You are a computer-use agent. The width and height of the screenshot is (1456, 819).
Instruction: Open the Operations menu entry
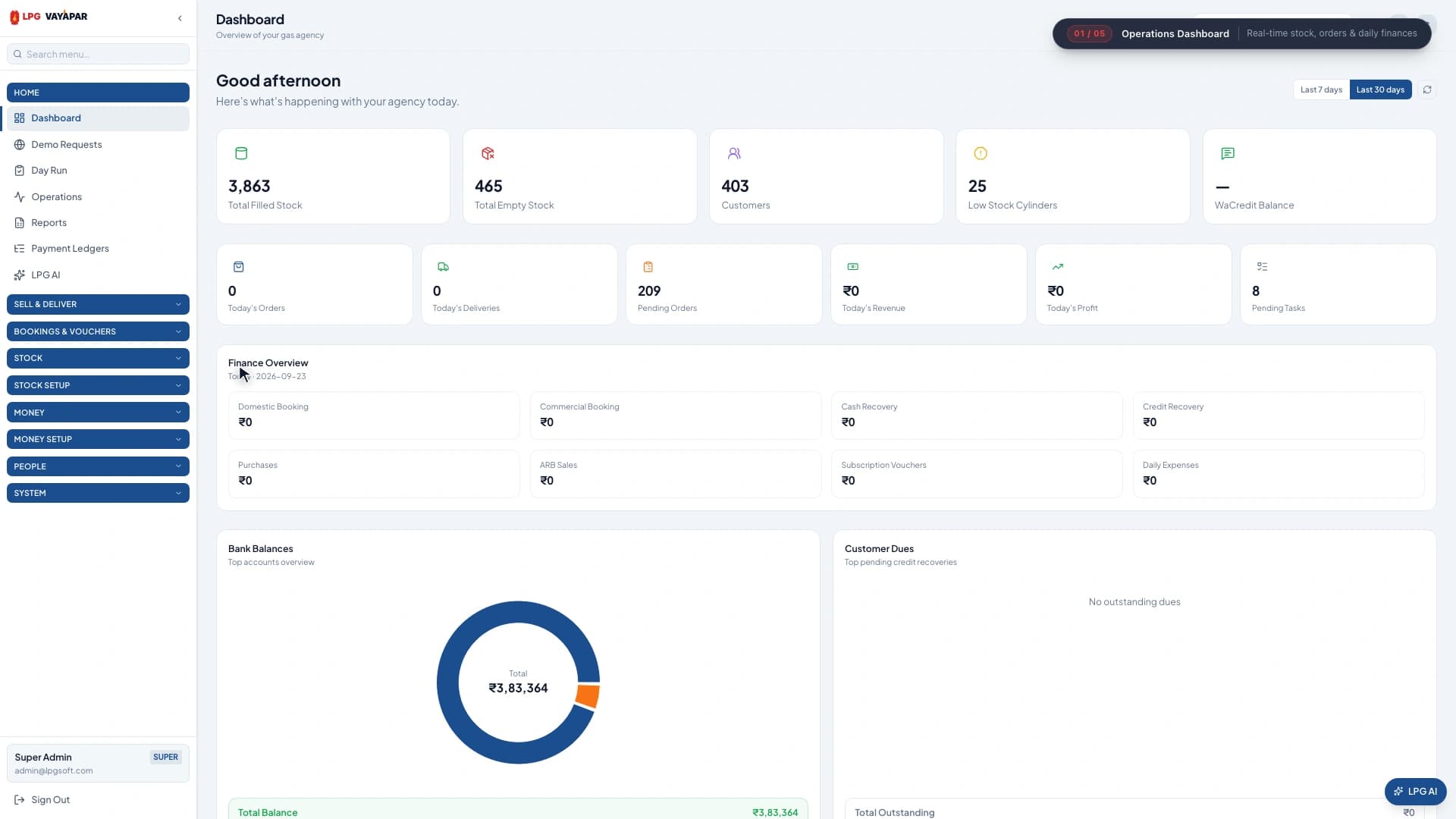click(x=98, y=197)
